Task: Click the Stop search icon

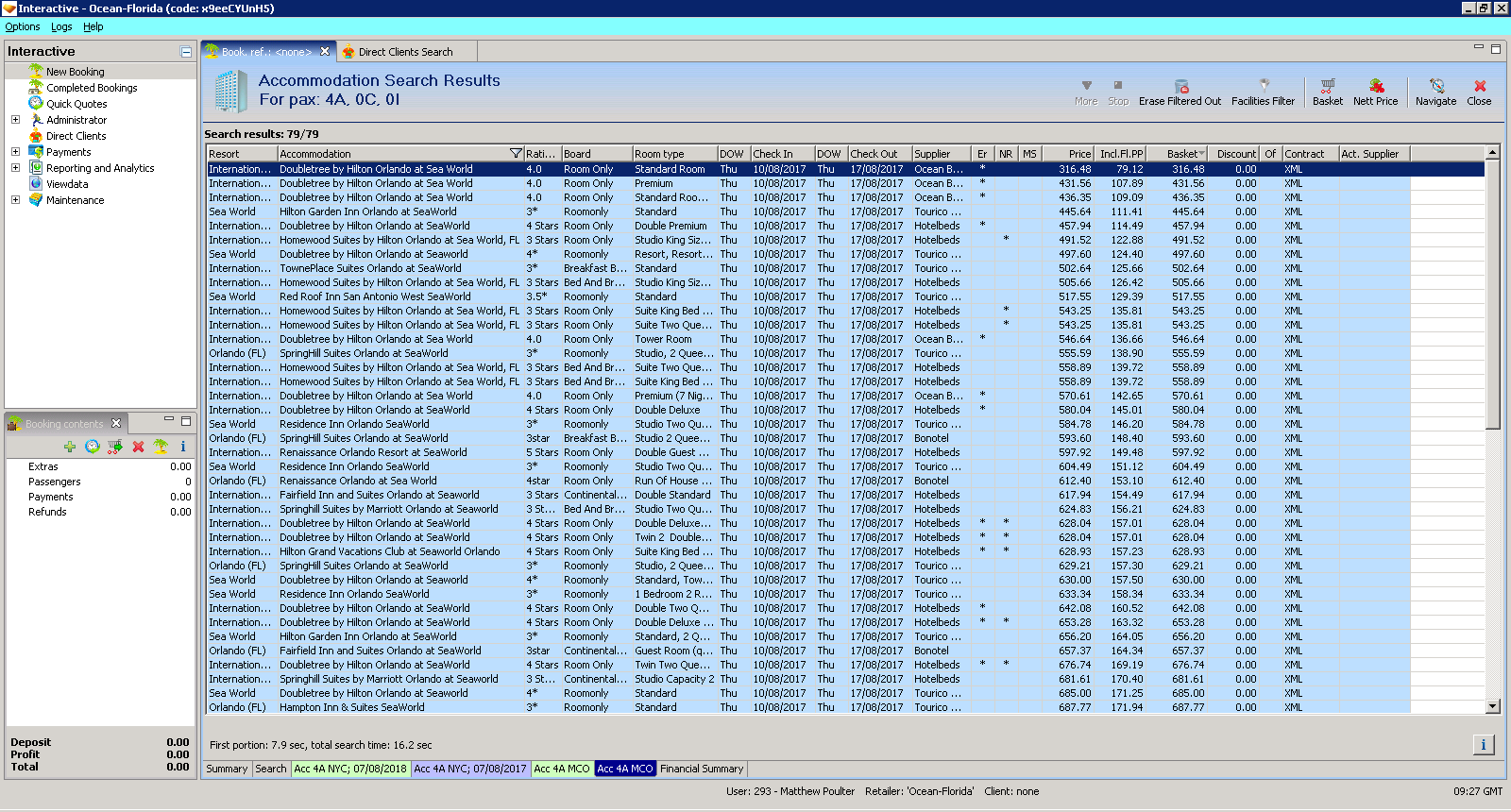Action: (1118, 86)
